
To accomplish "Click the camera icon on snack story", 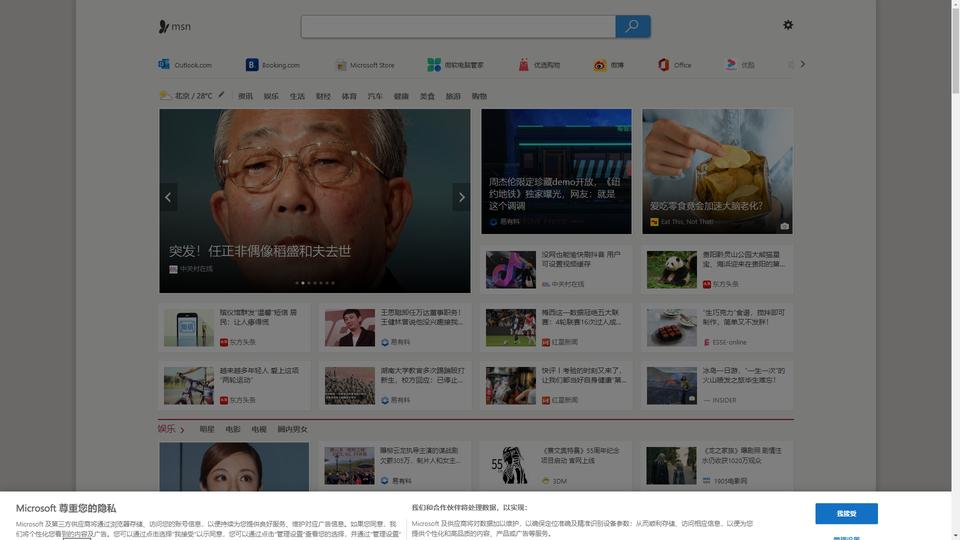I will point(784,226).
